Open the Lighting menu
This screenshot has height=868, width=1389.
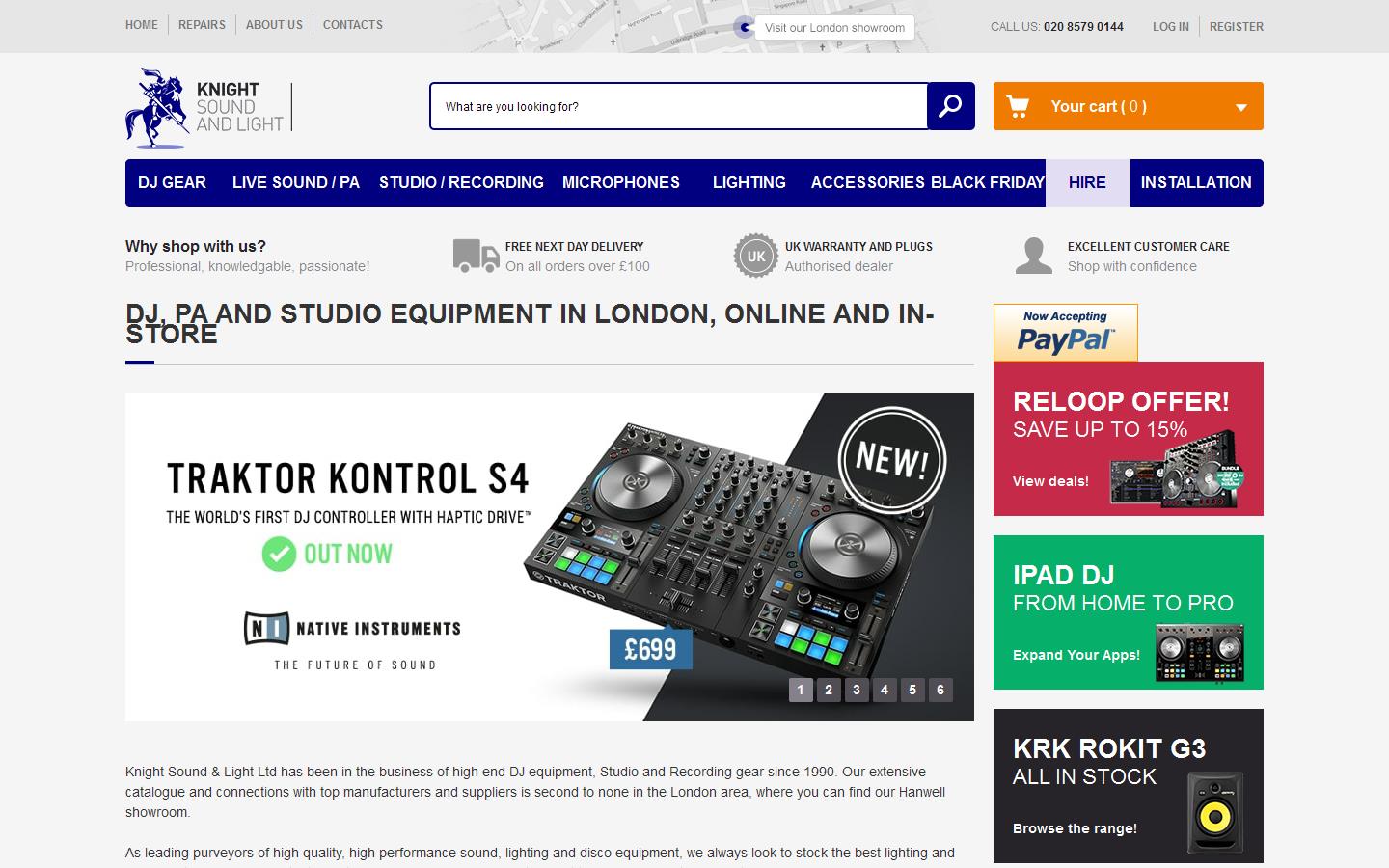[x=749, y=183]
